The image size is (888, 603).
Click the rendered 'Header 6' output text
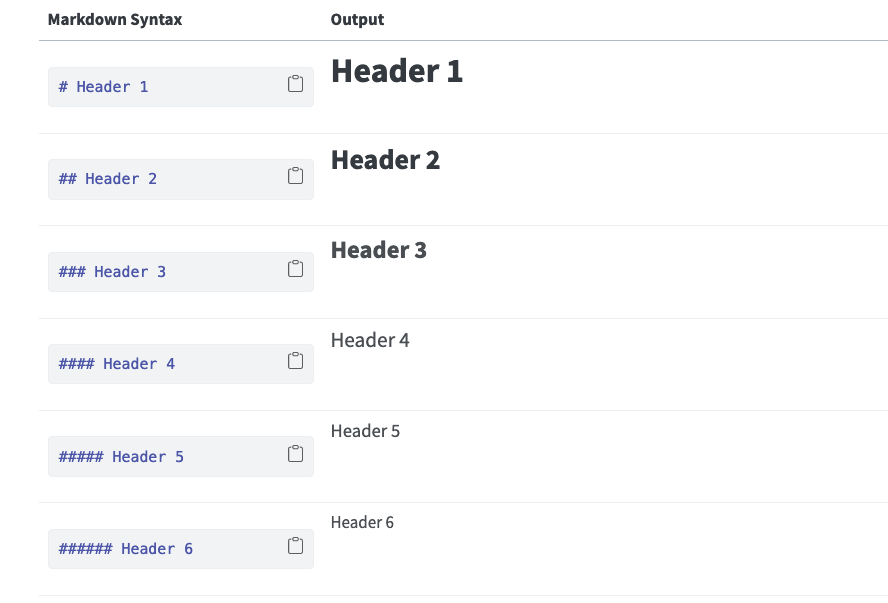pos(362,523)
